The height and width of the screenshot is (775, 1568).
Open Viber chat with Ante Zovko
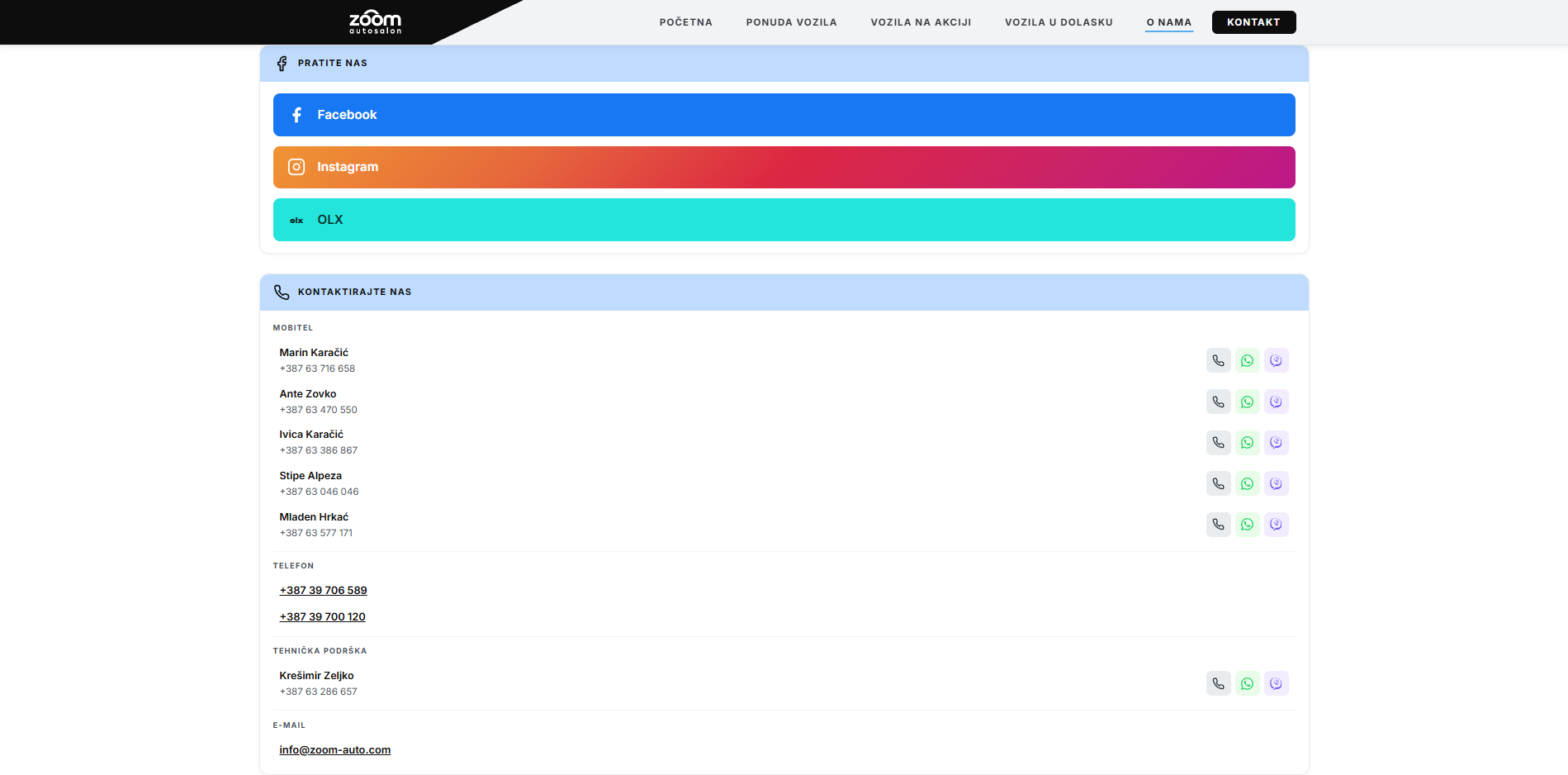coord(1276,402)
